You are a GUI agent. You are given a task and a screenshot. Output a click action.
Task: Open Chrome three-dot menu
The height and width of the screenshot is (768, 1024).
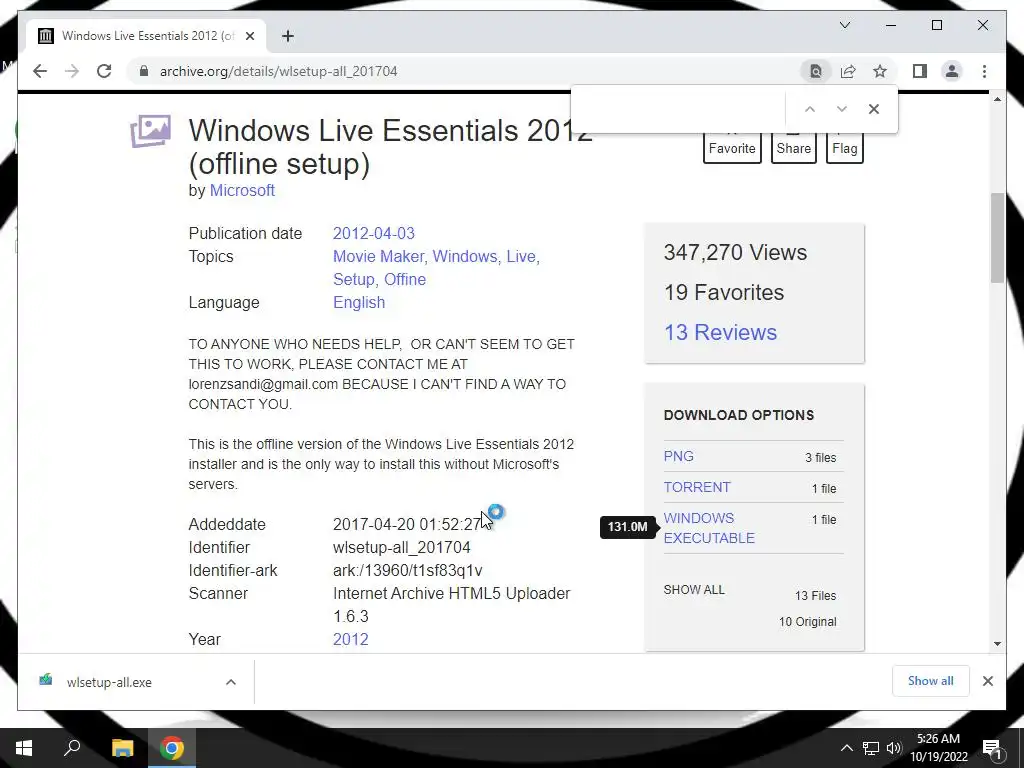pyautogui.click(x=984, y=71)
